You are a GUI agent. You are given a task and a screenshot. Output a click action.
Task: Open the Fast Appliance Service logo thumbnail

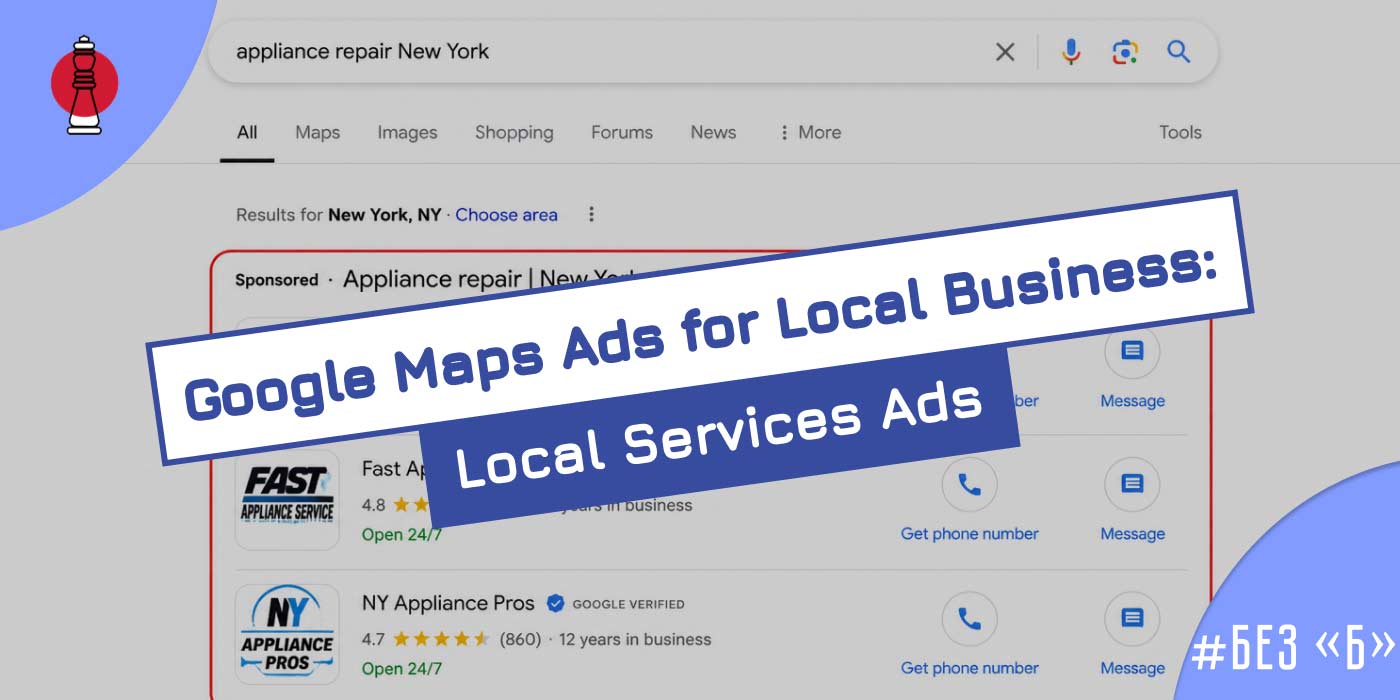(287, 499)
